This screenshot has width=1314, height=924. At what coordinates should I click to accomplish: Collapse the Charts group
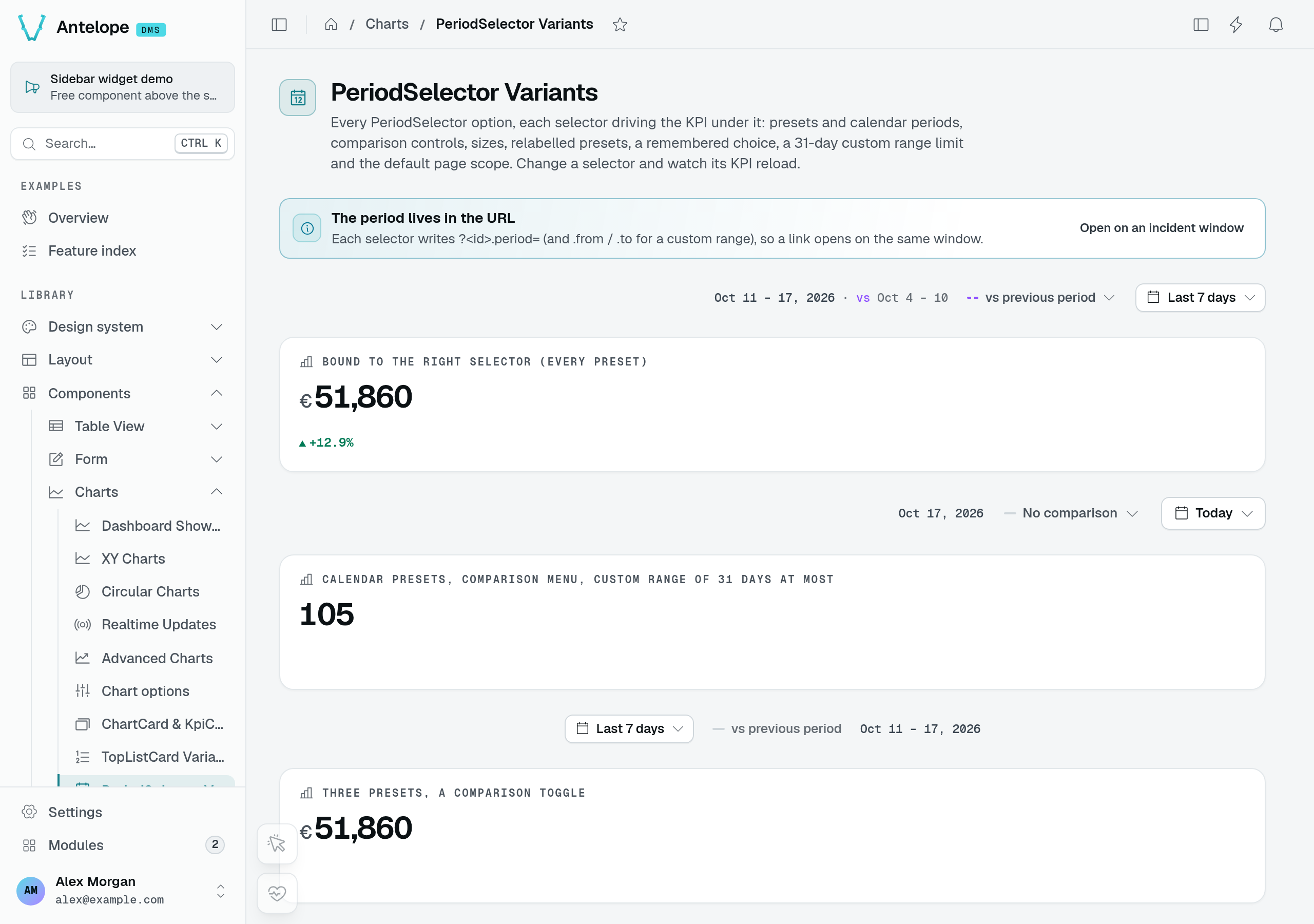coord(136,492)
